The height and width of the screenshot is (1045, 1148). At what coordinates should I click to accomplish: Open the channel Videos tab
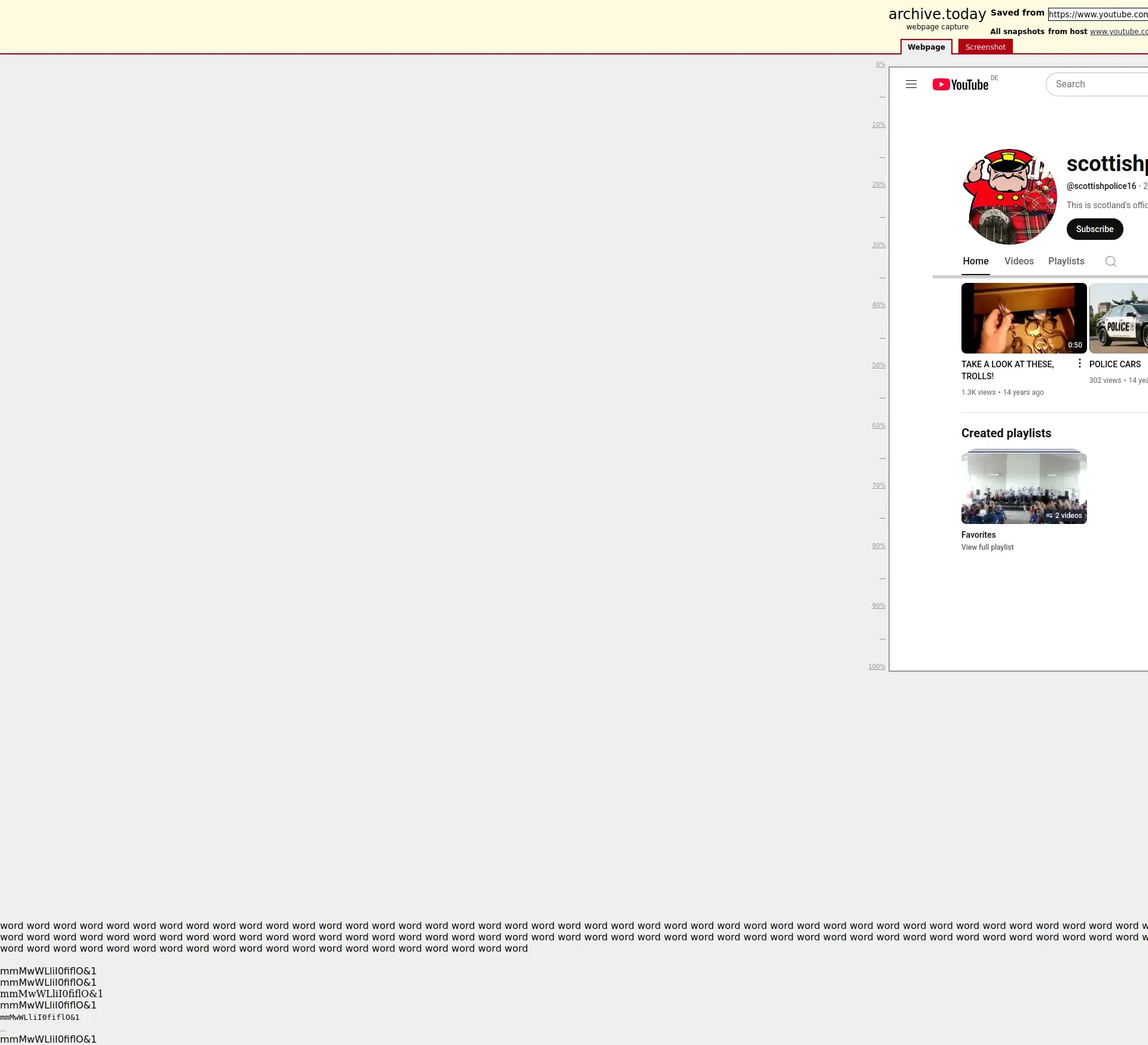click(1018, 261)
